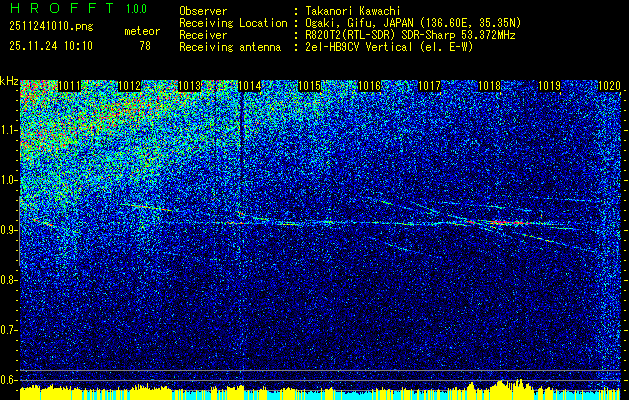The height and width of the screenshot is (400, 629).
Task: Click the 0.6 kHz frequency axis label
Action: [x=8, y=380]
